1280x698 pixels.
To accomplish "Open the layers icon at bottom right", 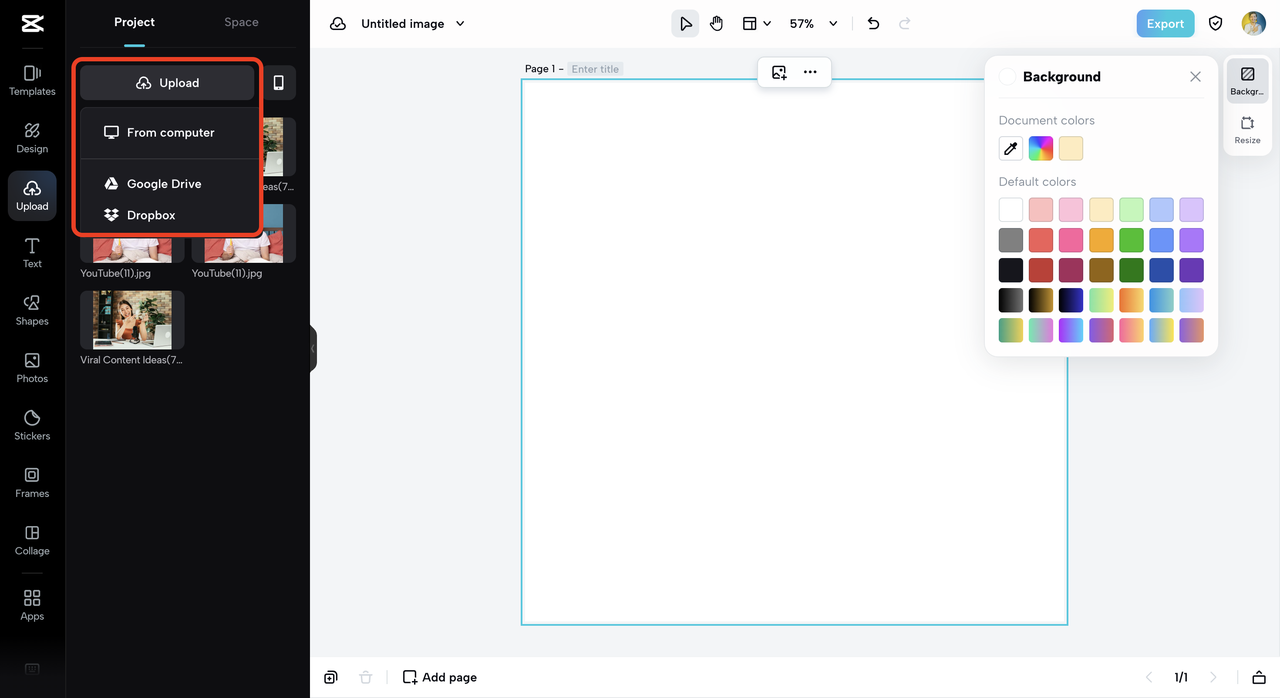I will coord(1259,677).
